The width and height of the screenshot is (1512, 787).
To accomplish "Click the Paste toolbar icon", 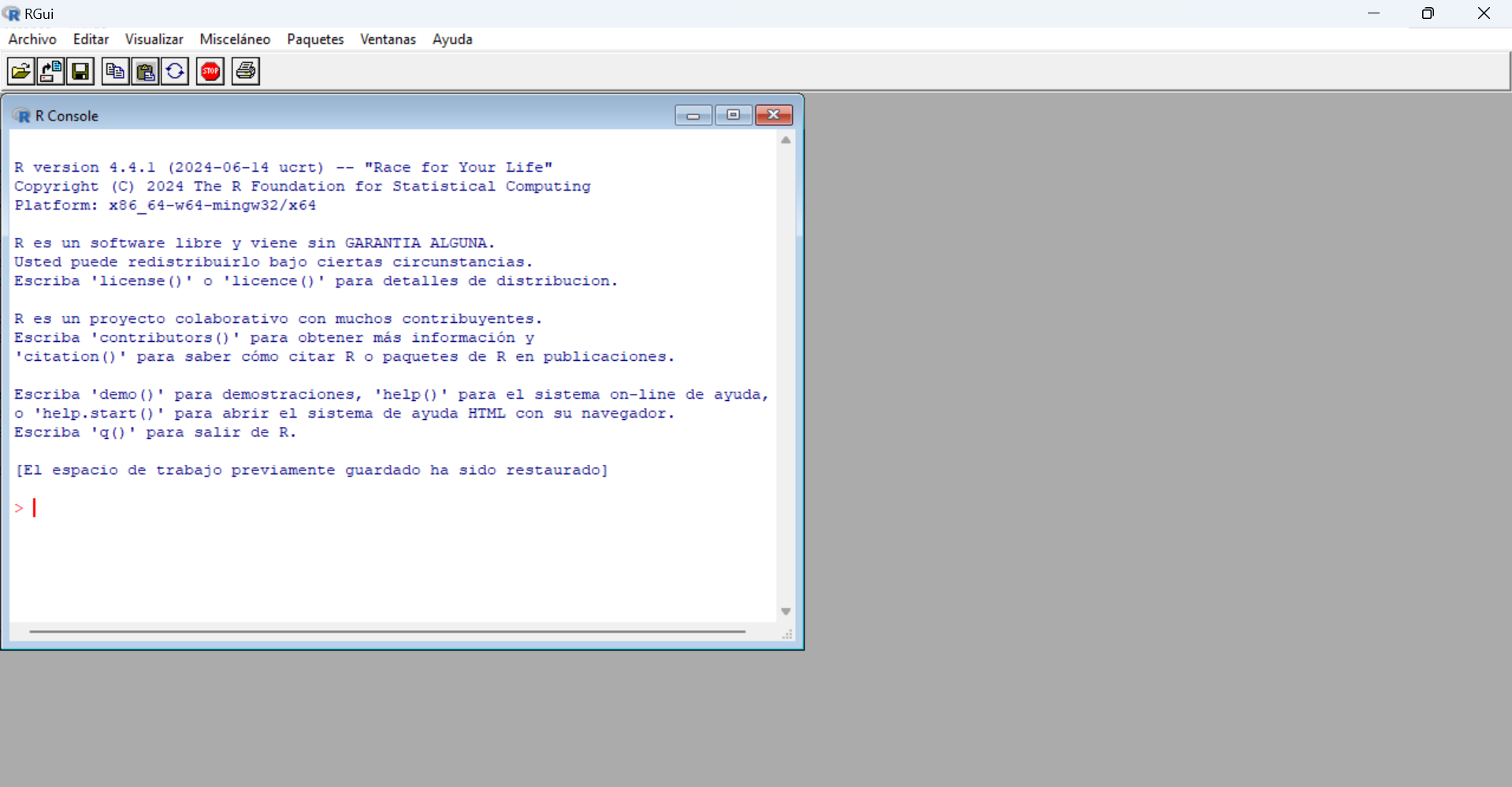I will (146, 72).
